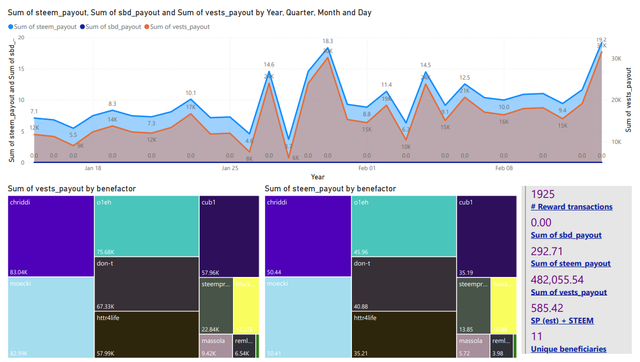Select moecki tile in steem_payout treemap
This screenshot has height=362, width=640.
point(308,318)
